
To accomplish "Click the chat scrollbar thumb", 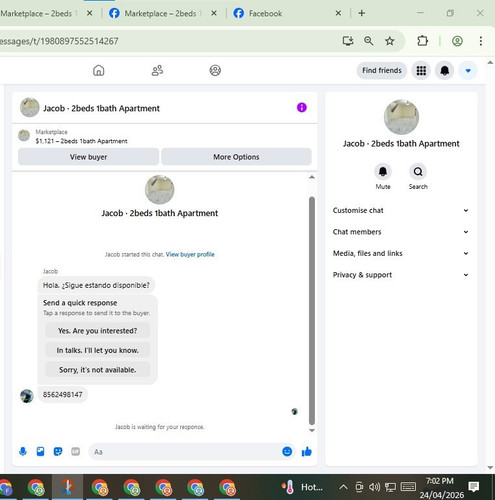I will 312,310.
